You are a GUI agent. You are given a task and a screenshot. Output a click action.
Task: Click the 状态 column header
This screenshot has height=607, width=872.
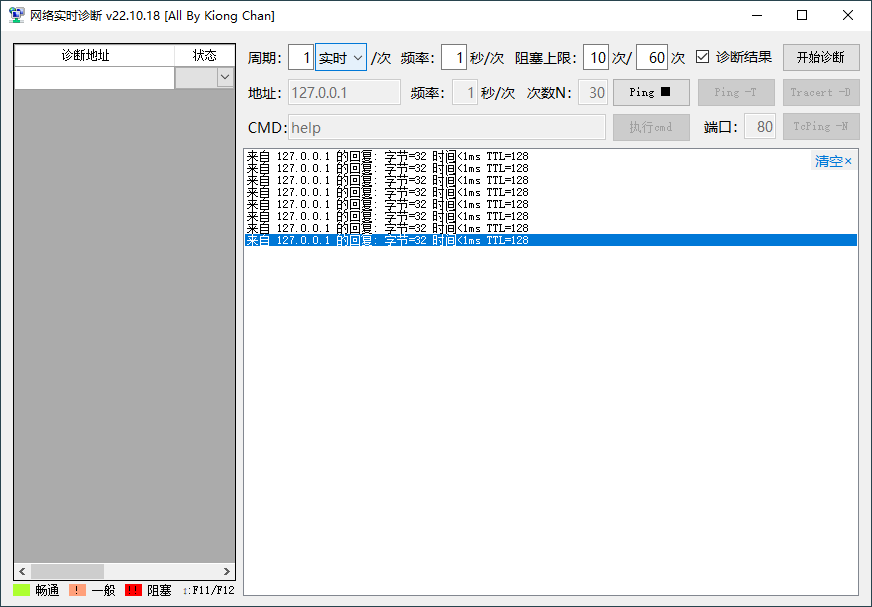pos(204,56)
